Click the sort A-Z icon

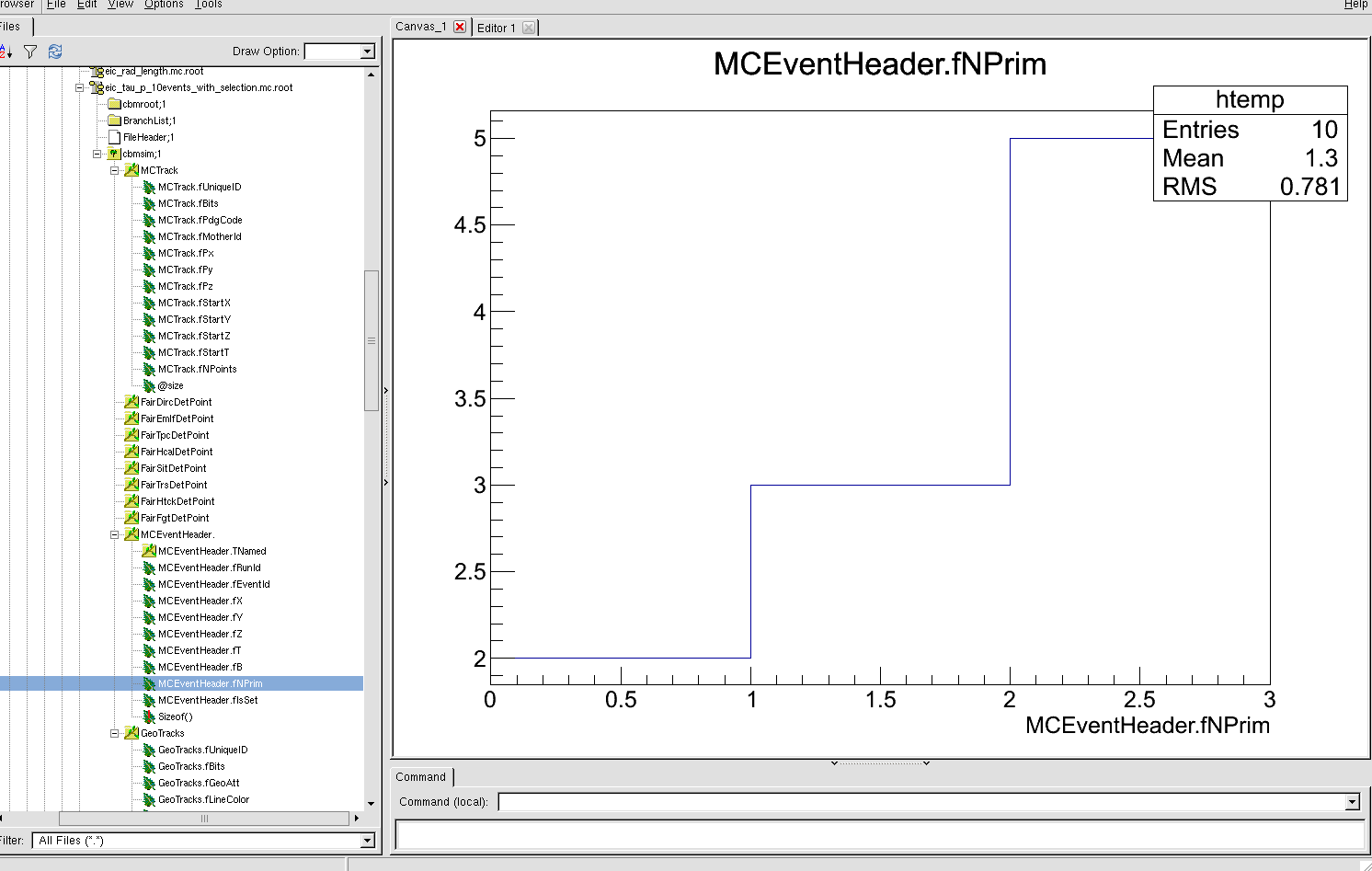point(6,52)
